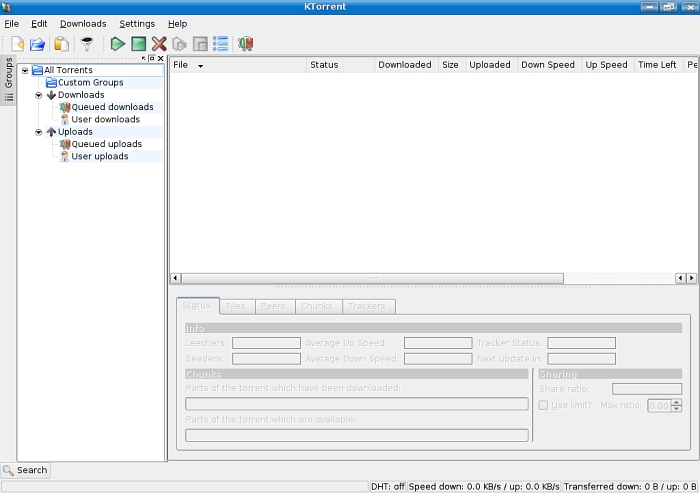Click 'DHT: off' in the status bar
Viewport: 700px width, 493px height.
388,487
